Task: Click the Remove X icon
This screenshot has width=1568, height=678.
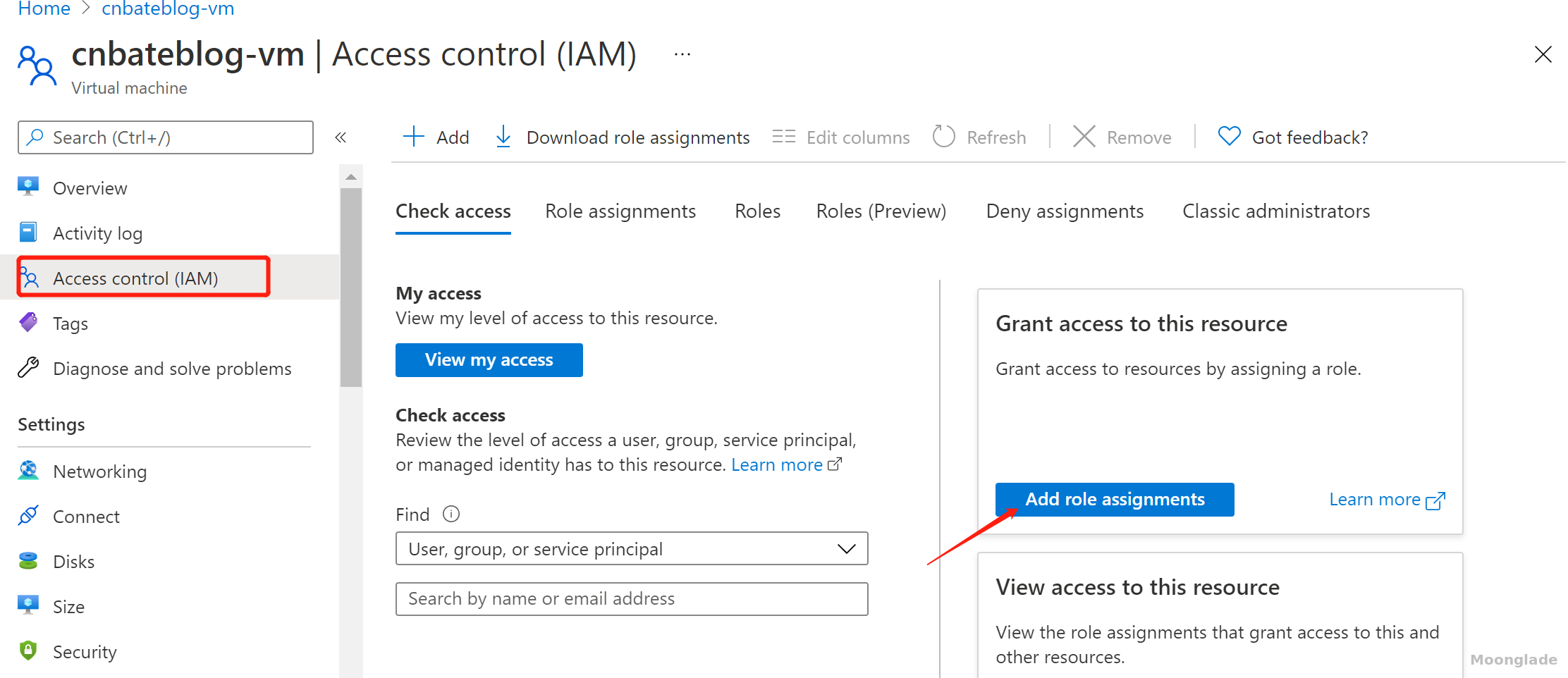Action: (x=1084, y=137)
